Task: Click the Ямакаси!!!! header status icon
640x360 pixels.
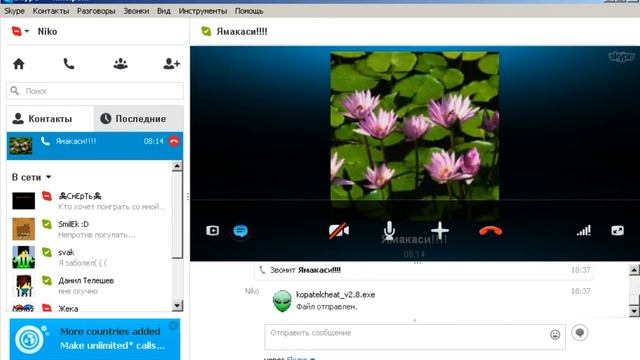Action: point(207,31)
